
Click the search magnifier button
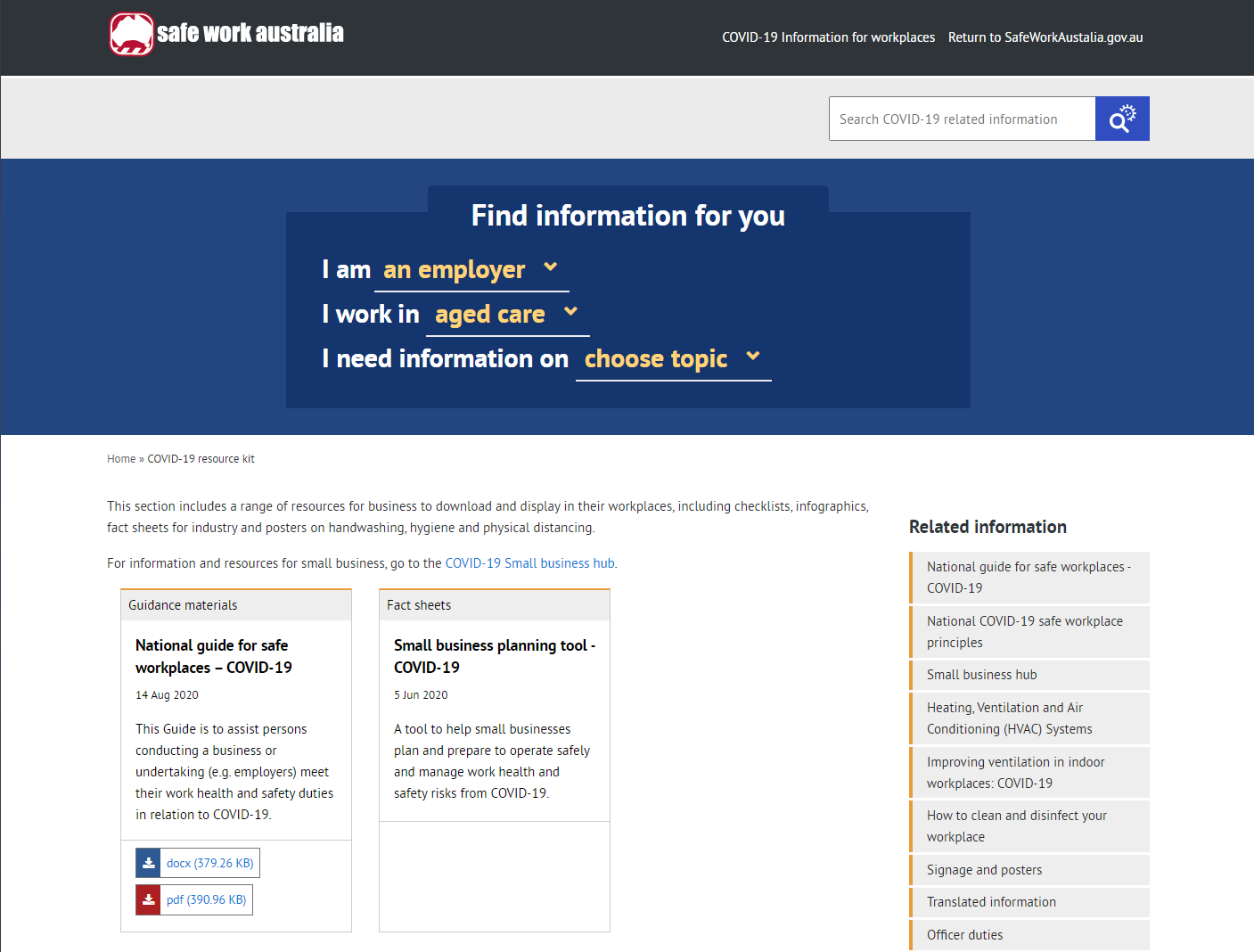coord(1121,119)
